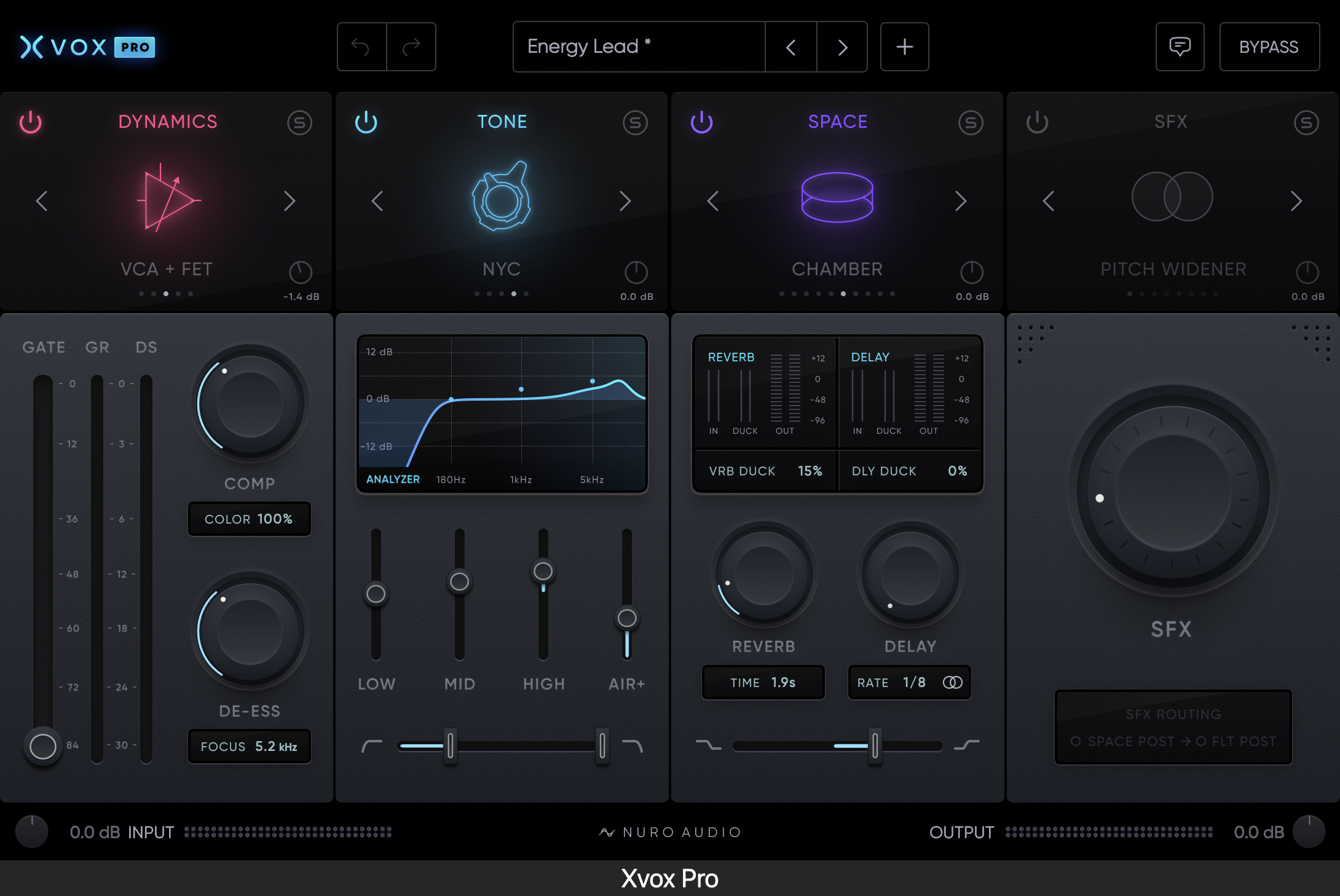Viewport: 1340px width, 896px height.
Task: Click the SFX module header label
Action: pyautogui.click(x=1172, y=121)
